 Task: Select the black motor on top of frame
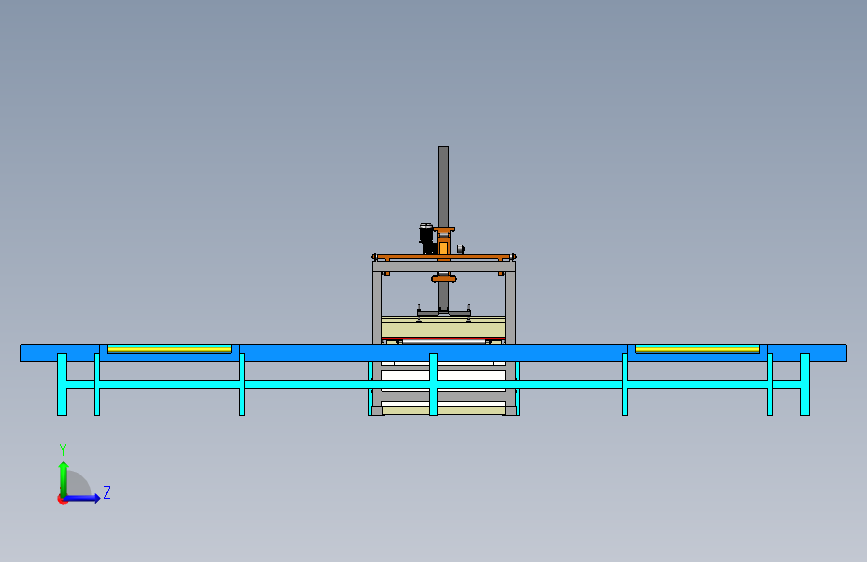[426, 239]
